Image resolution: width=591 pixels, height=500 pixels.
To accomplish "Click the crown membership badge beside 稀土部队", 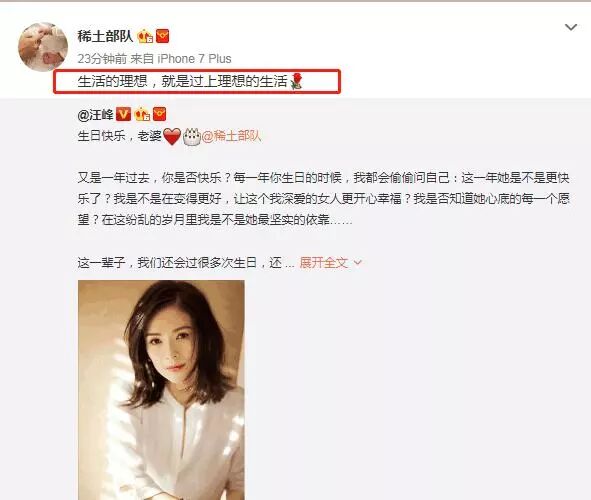I will (145, 36).
